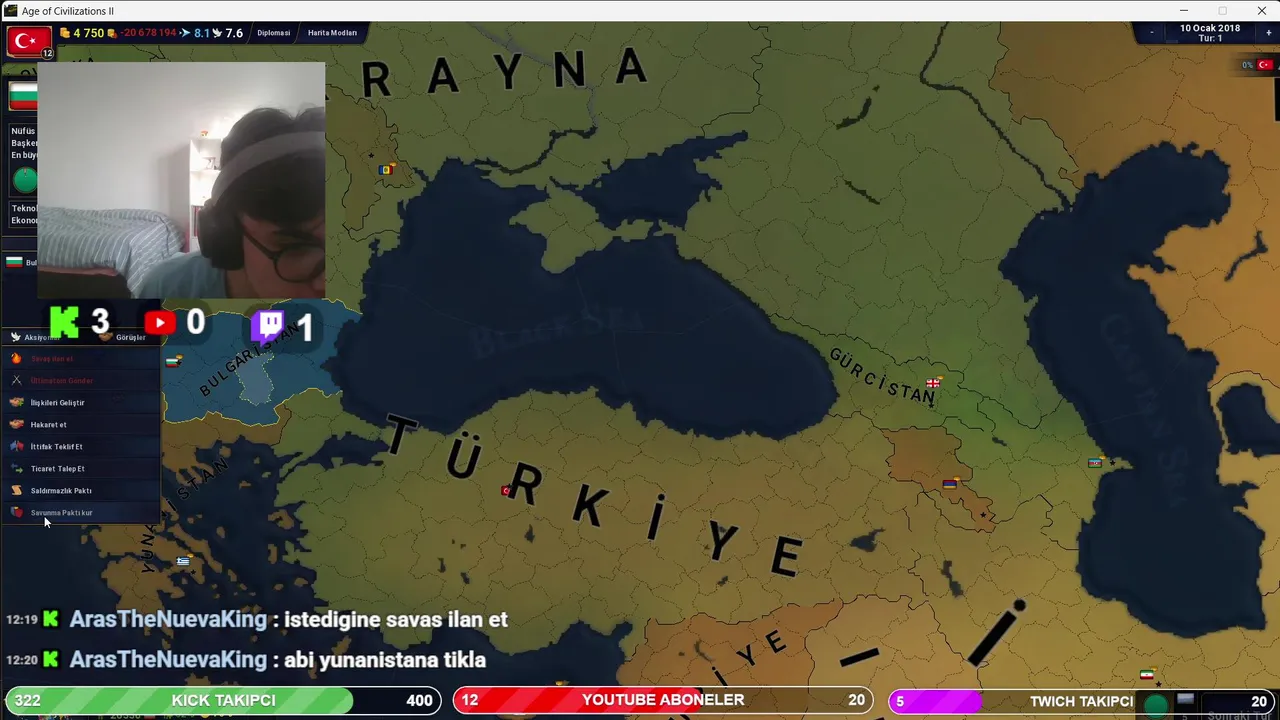
Task: Select İttifak Teklif Et action
Action: click(80, 447)
